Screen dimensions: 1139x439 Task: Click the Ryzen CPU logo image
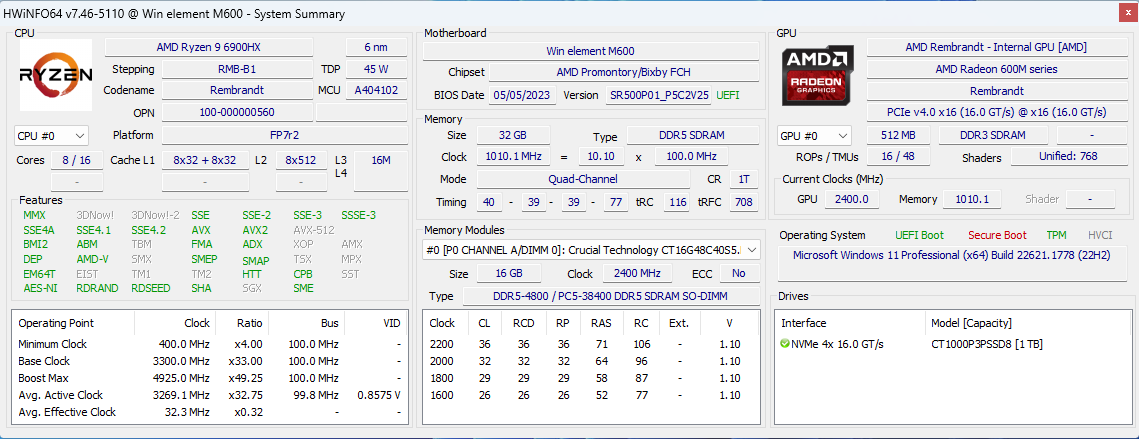tap(55, 75)
